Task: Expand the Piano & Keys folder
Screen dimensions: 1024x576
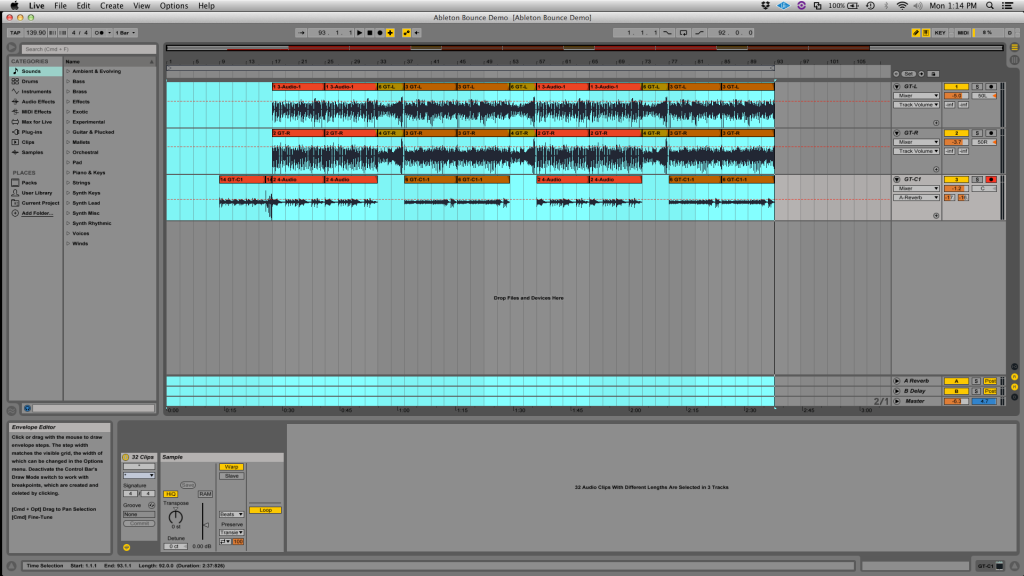Action: 68,172
